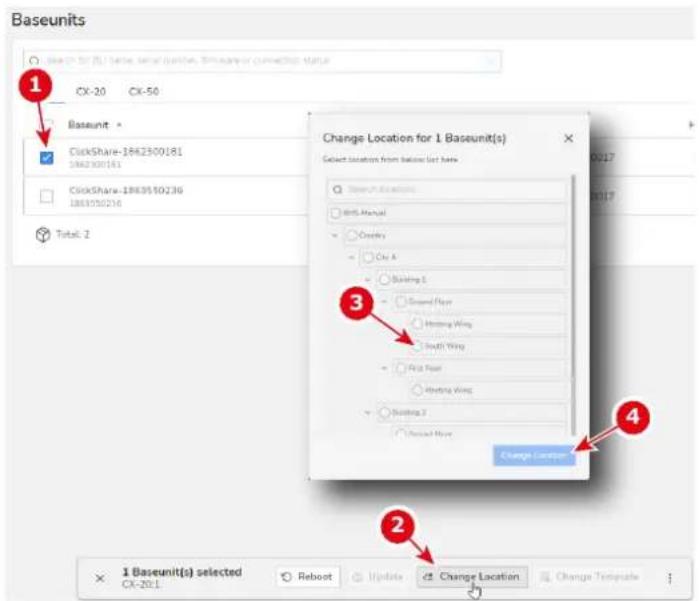Click the '1 Baseunit(s) selected' text
Image resolution: width=699 pixels, height=601 pixels.
click(182, 572)
